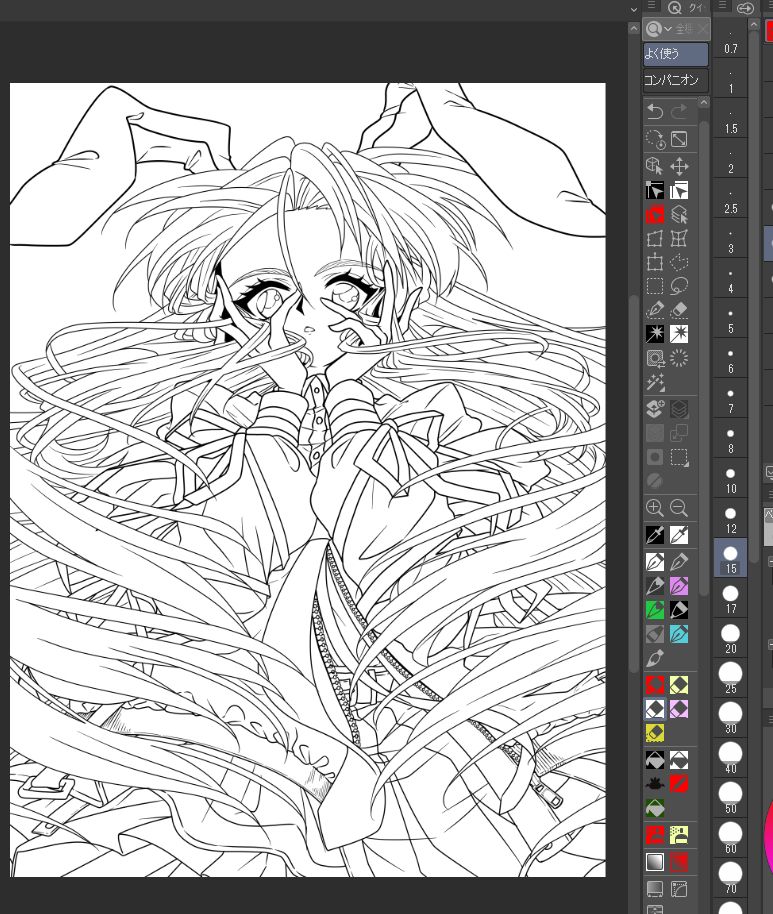Select the black-background magic wand tool
Viewport: 773px width, 914px height.
click(x=655, y=334)
